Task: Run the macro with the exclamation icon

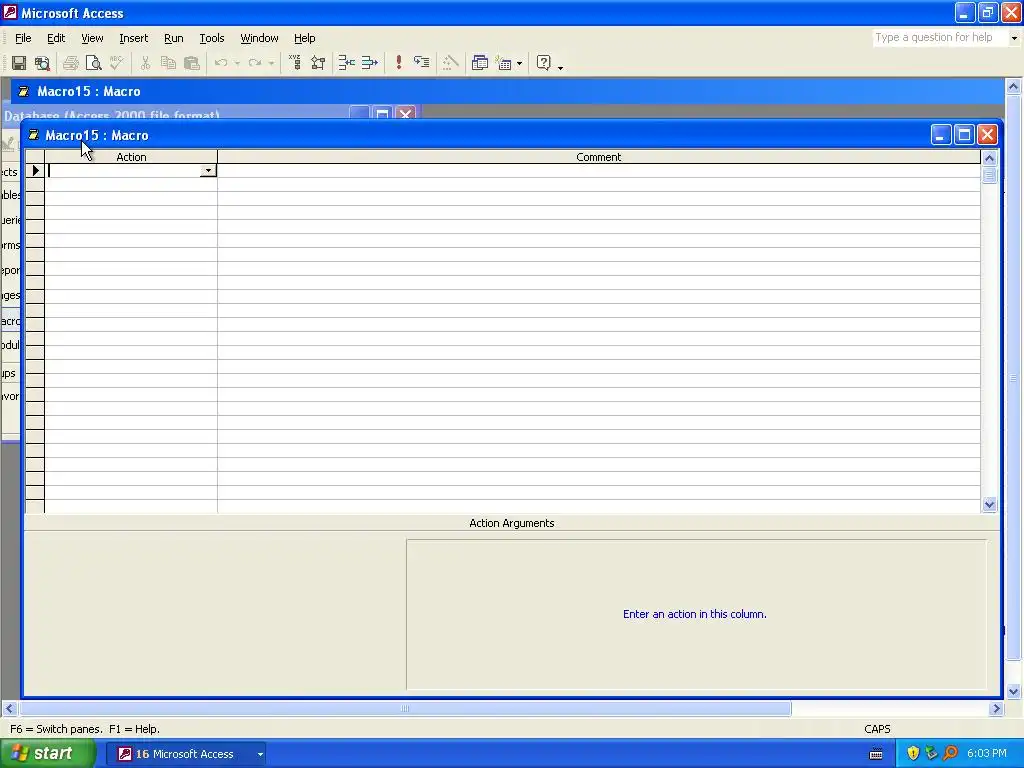Action: [x=398, y=63]
